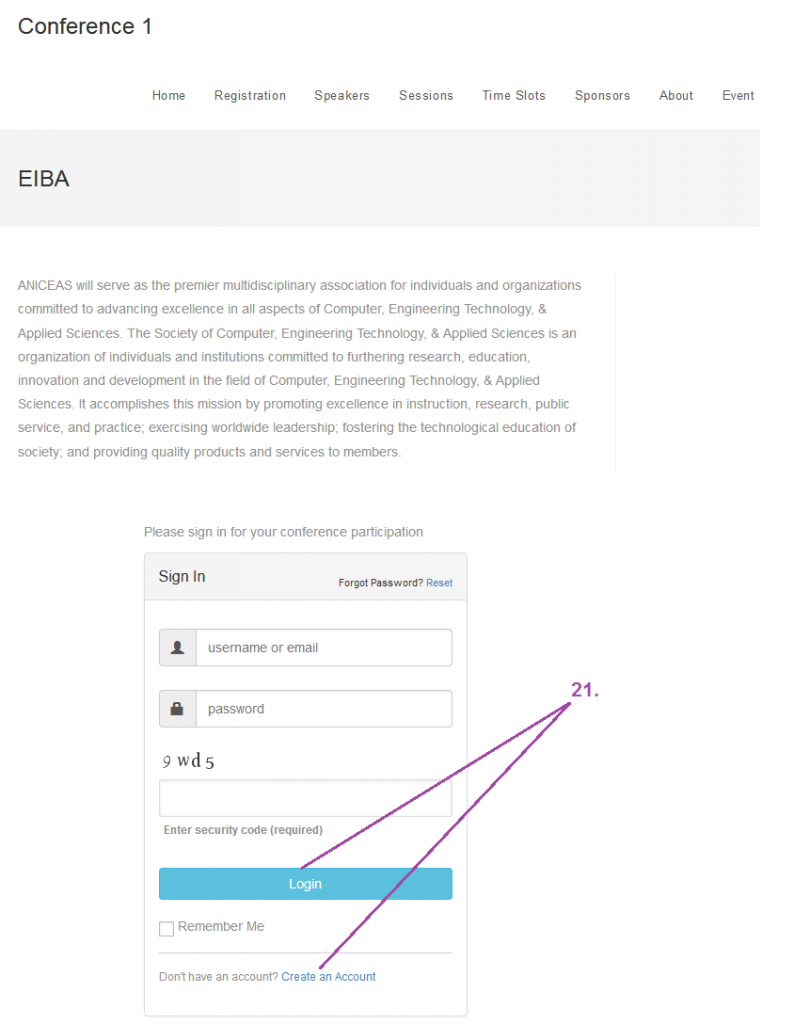The image size is (794, 1024).
Task: Open the Home menu item
Action: tap(168, 95)
